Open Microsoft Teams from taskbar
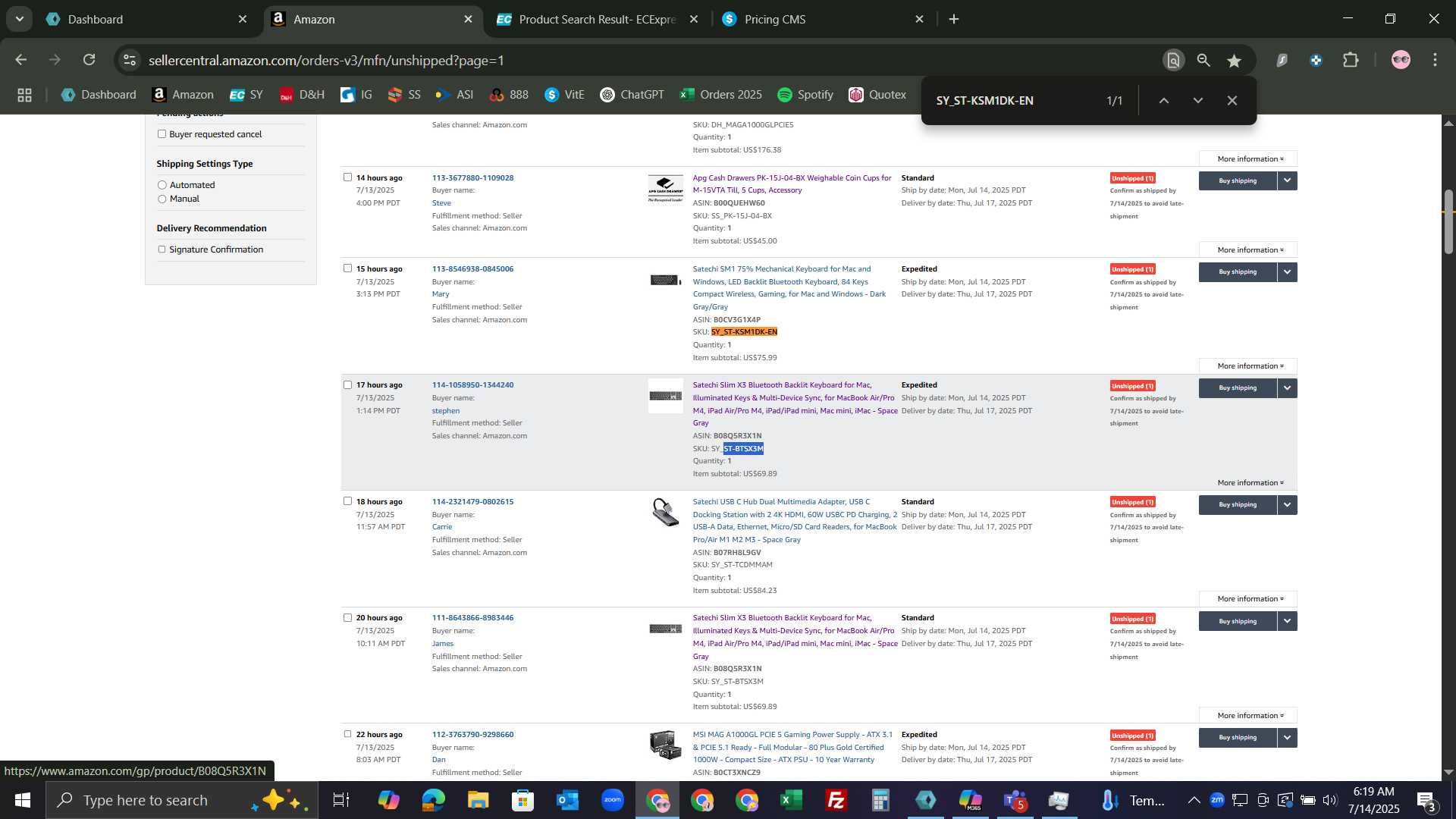The width and height of the screenshot is (1456, 819). pos(1015,800)
